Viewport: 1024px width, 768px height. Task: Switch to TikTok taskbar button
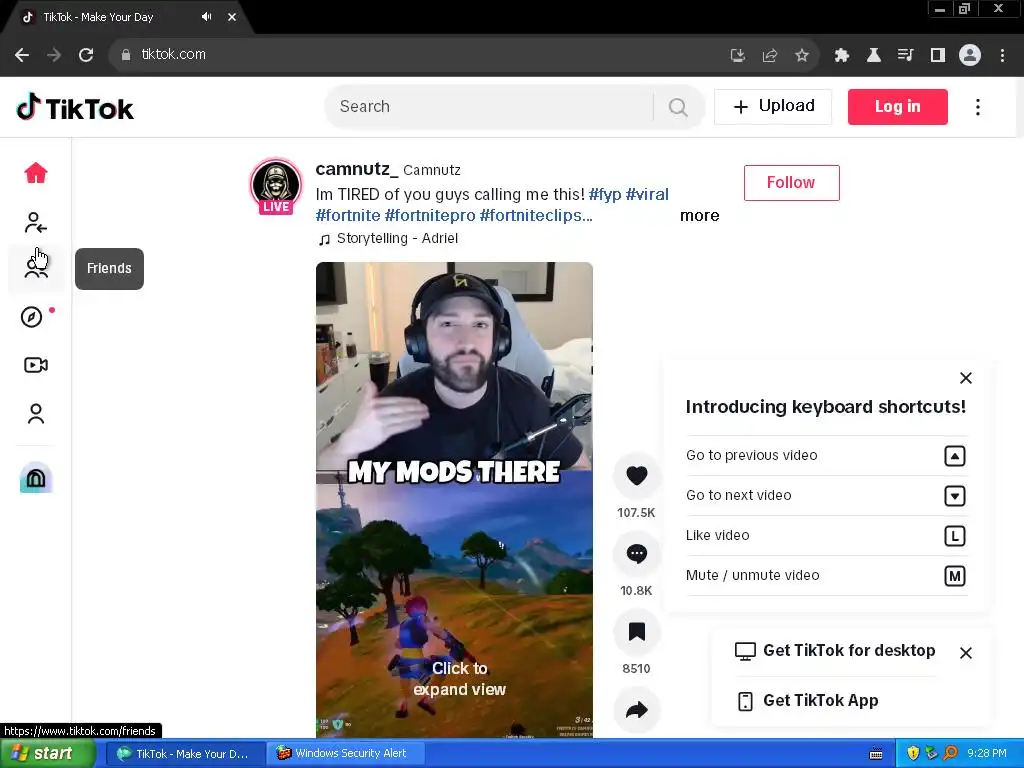[x=185, y=754]
